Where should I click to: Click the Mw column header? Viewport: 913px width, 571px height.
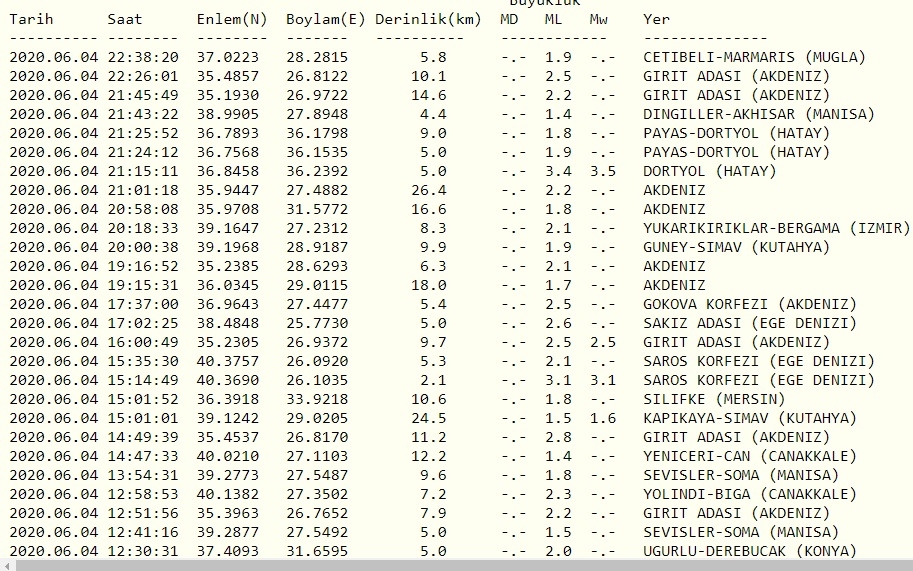pos(598,19)
